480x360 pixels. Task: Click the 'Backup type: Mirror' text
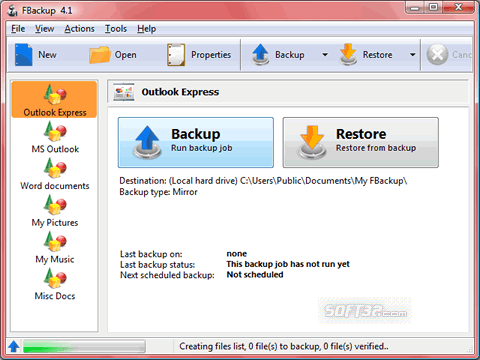(x=158, y=192)
